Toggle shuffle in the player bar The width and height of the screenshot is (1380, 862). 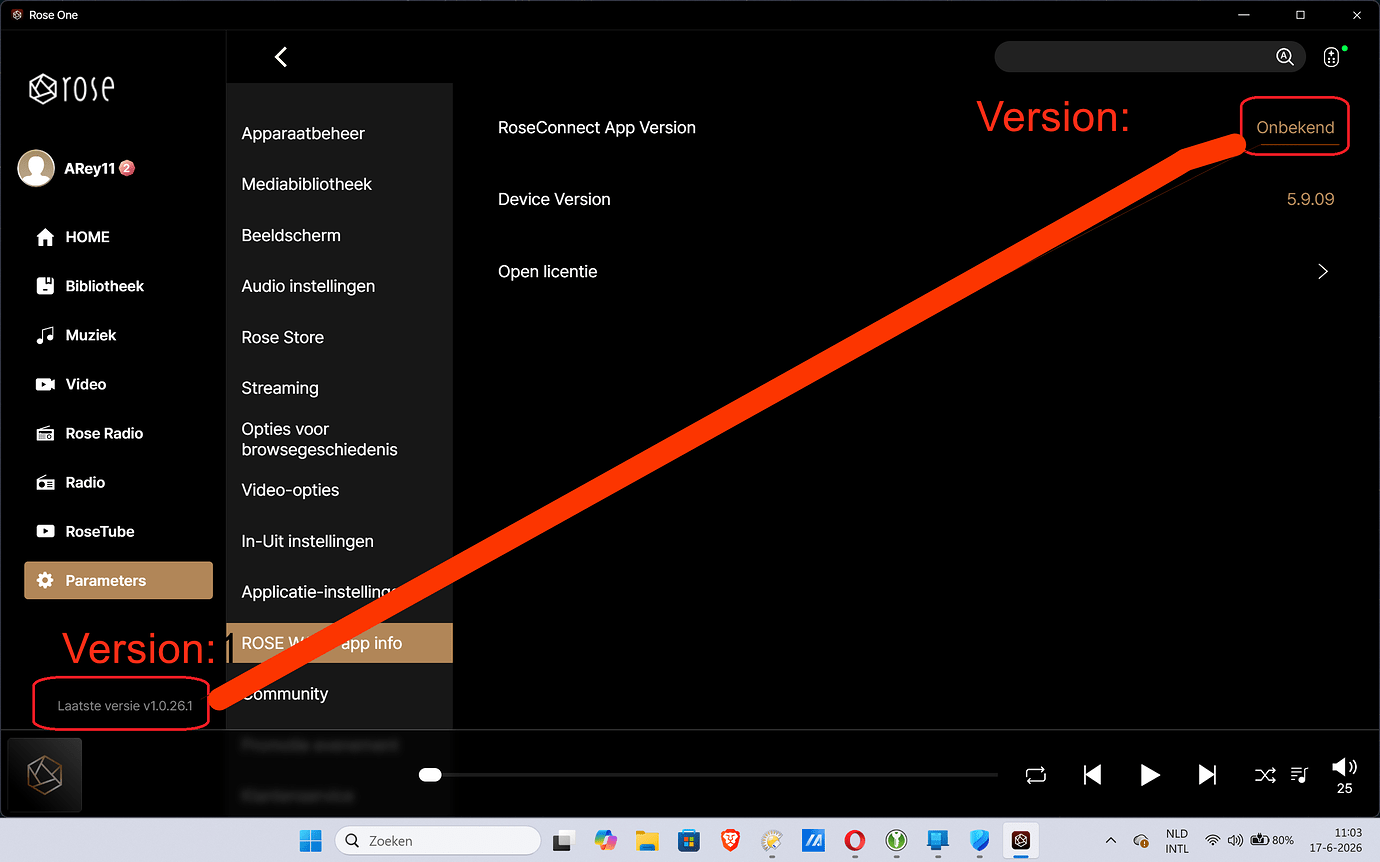point(1265,775)
